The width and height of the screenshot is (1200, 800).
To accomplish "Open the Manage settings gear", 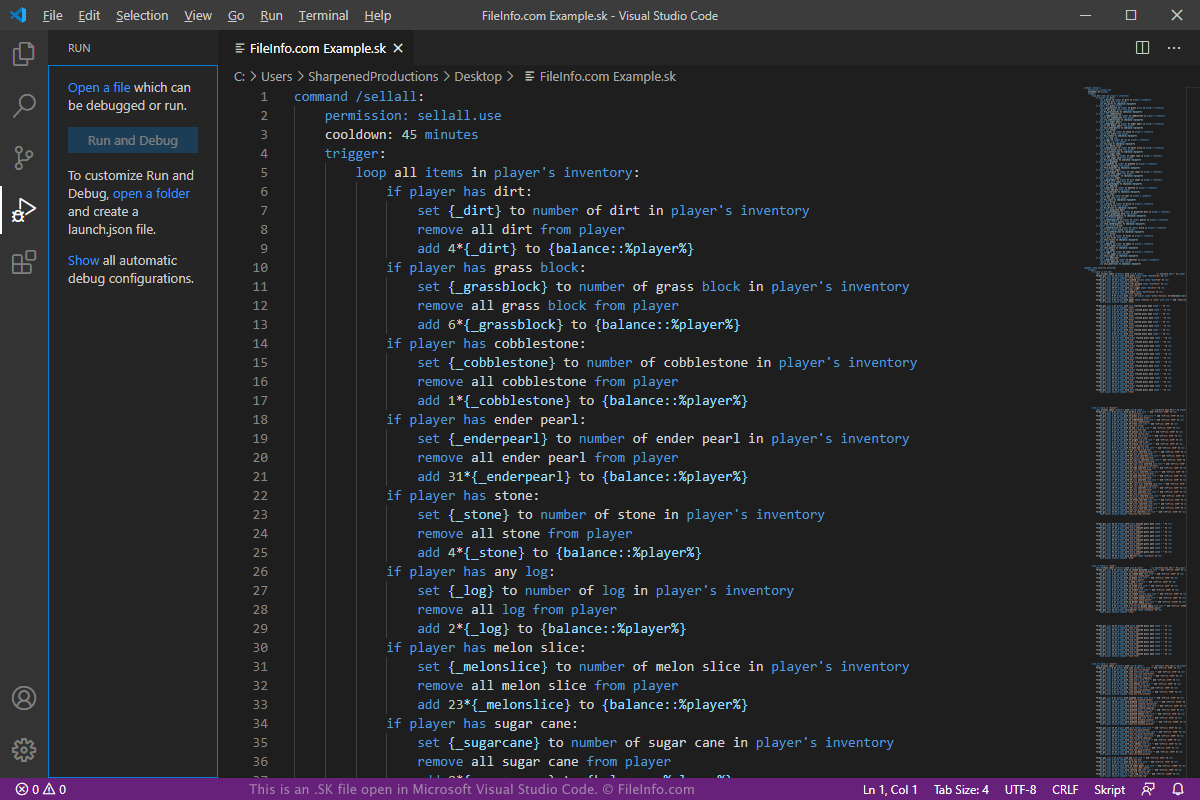I will coord(23,749).
